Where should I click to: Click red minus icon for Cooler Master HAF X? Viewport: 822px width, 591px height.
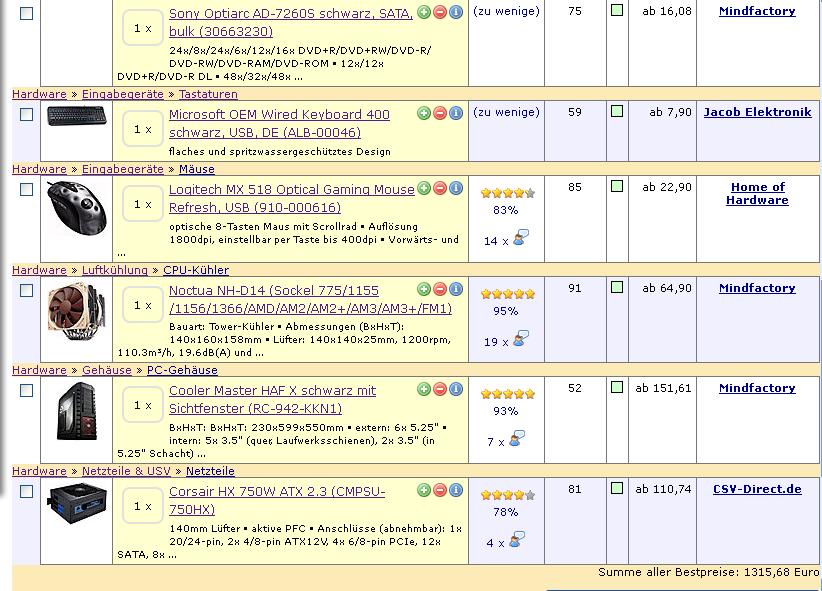point(440,389)
